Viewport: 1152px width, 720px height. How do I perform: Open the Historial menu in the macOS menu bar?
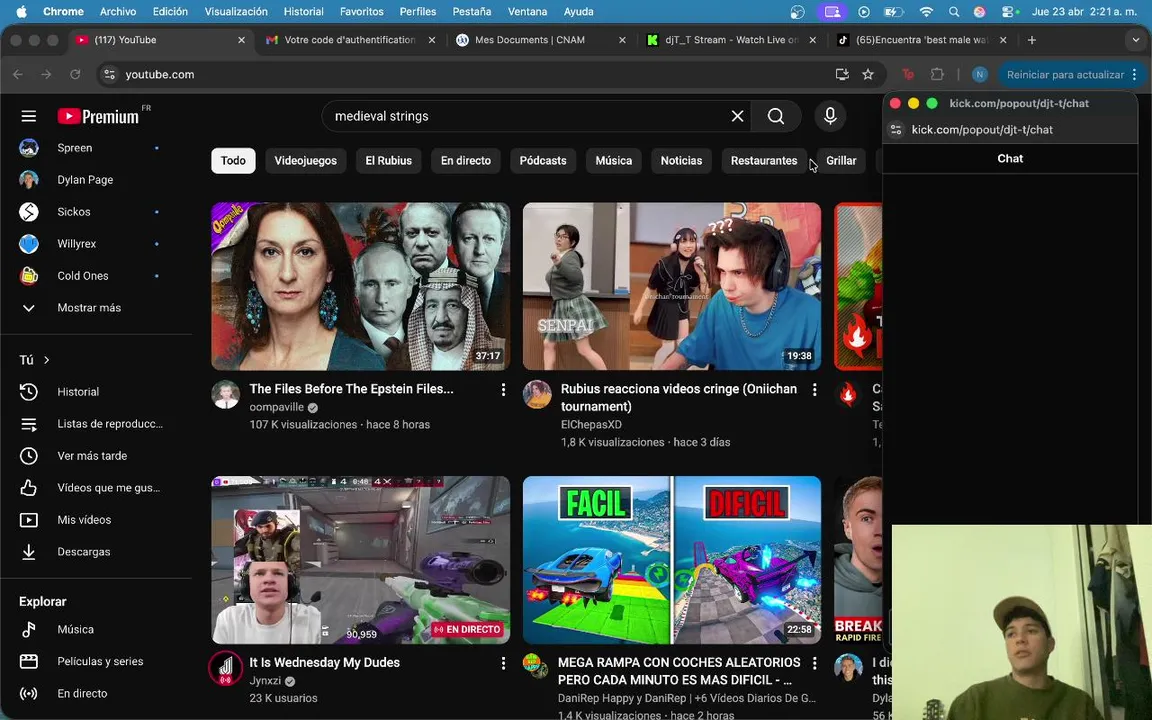[x=303, y=12]
